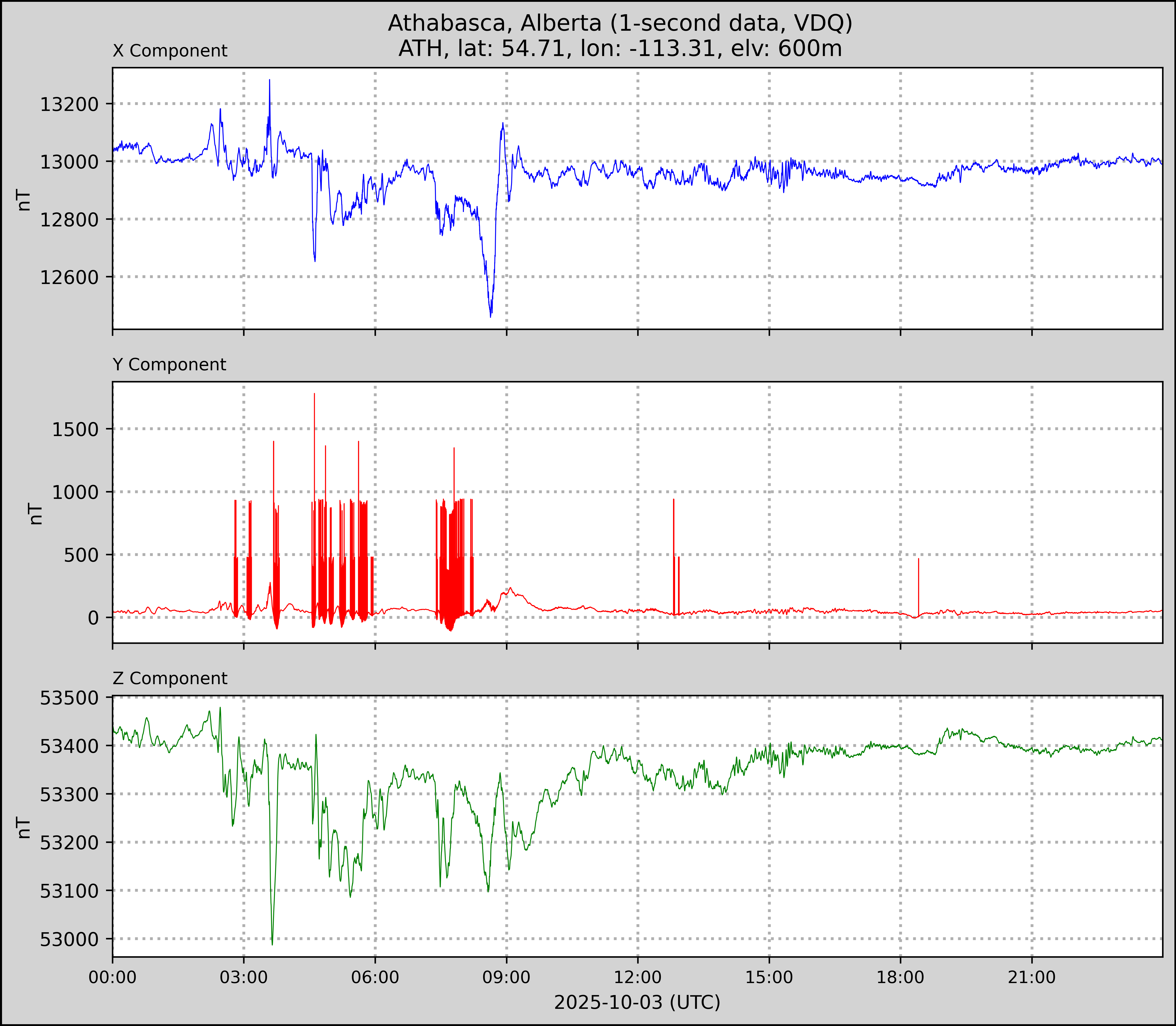
Task: Click the 'Y Component' subplot title
Action: click(169, 365)
